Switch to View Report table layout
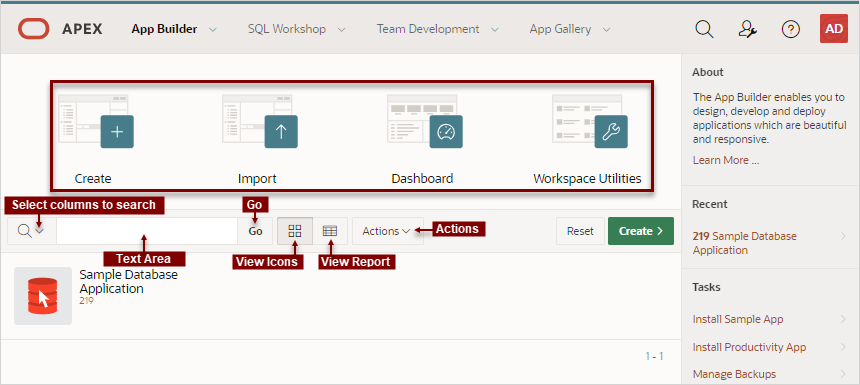Viewport: 860px width, 385px height. pos(330,231)
